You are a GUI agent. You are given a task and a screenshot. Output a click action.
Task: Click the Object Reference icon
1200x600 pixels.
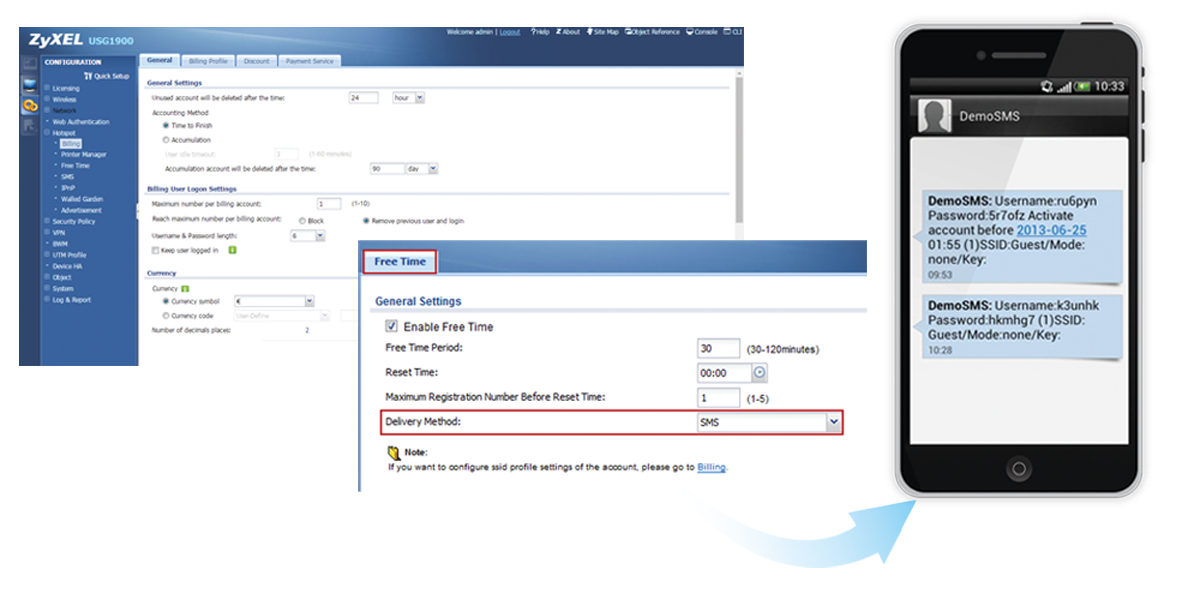click(x=653, y=32)
